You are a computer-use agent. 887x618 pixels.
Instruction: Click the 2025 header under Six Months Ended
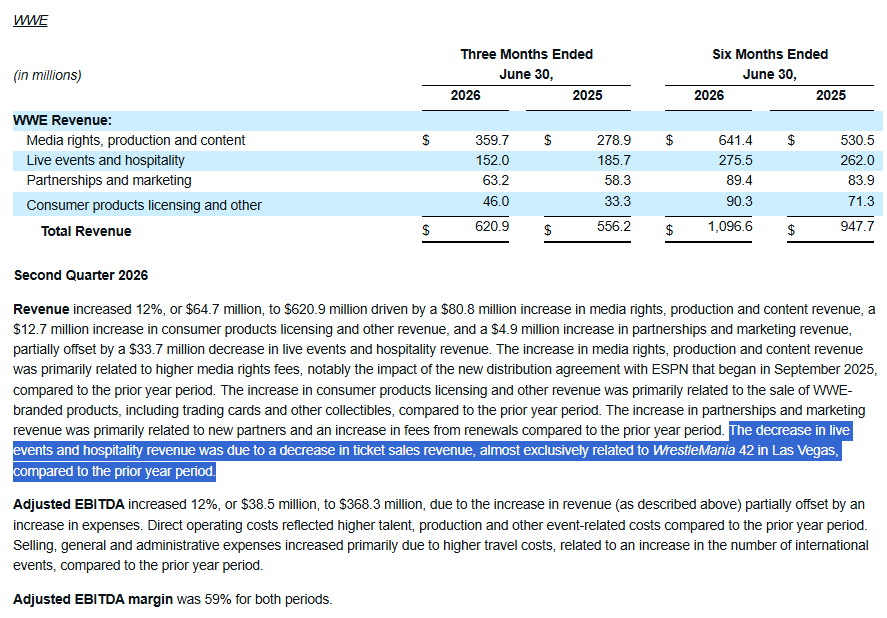tap(831, 95)
